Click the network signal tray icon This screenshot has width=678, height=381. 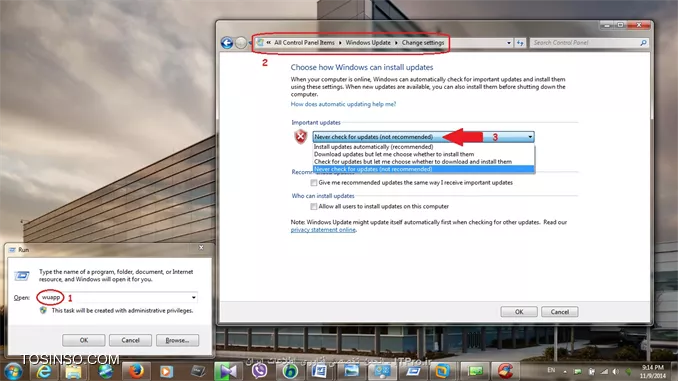(604, 371)
